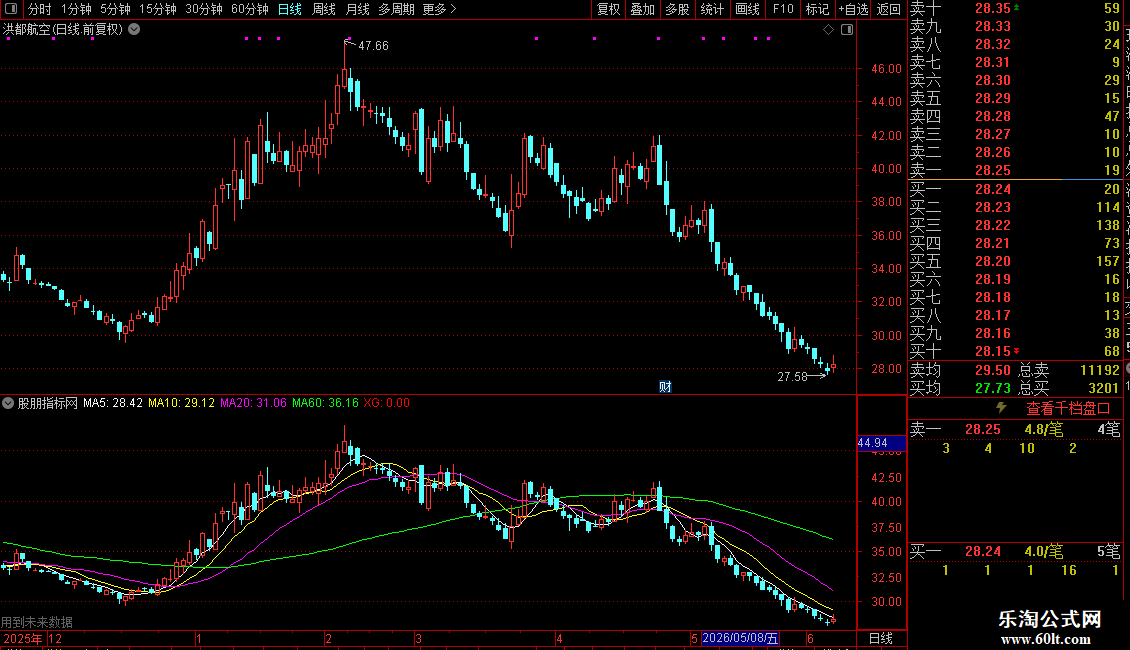This screenshot has height=650, width=1130.
Task: Click the 卖一 4.8/笔 queue summary
Action: point(1015,429)
